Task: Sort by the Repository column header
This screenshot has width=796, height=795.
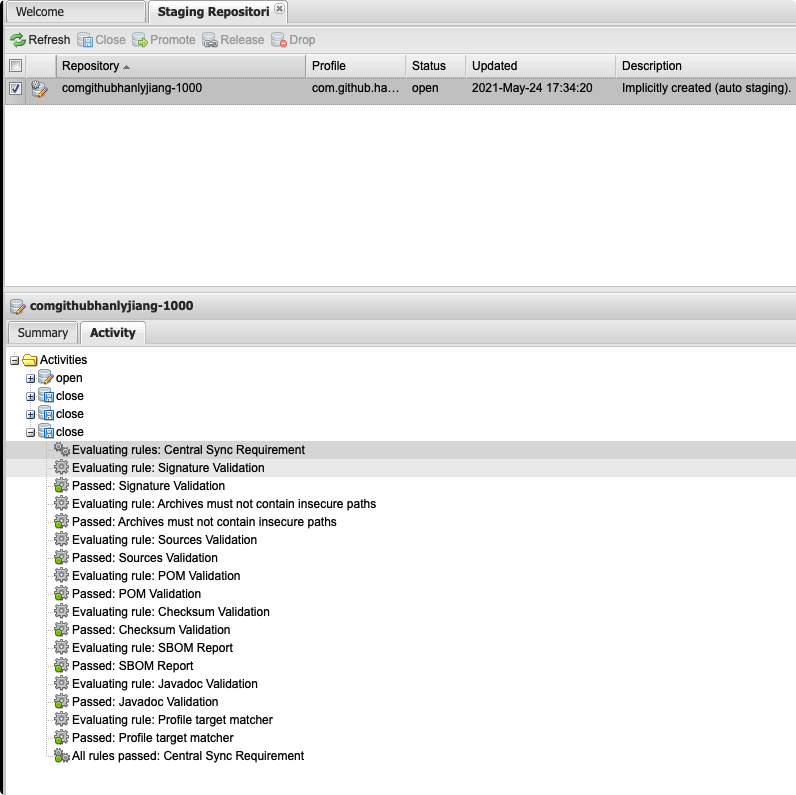Action: (x=181, y=65)
